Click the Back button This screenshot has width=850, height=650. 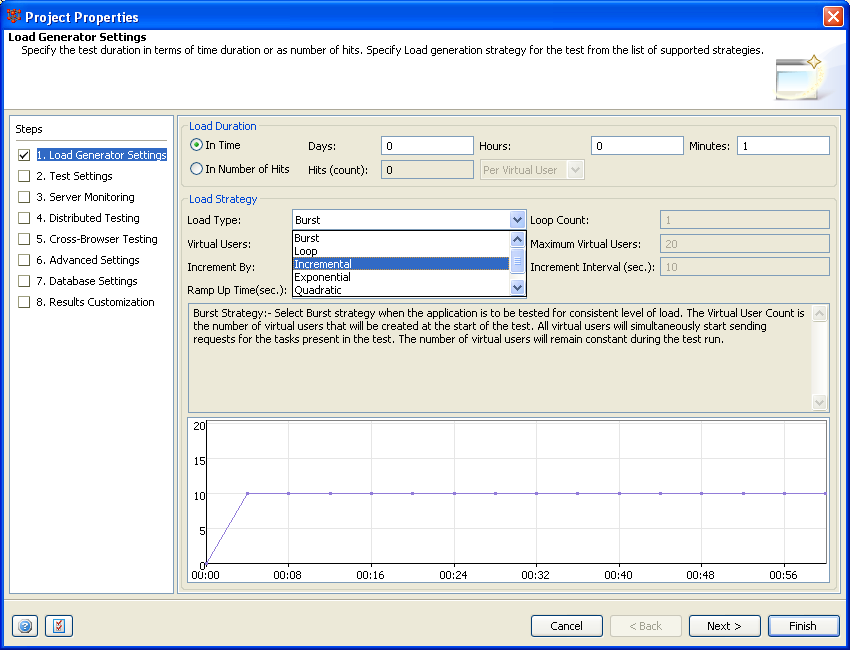point(646,626)
